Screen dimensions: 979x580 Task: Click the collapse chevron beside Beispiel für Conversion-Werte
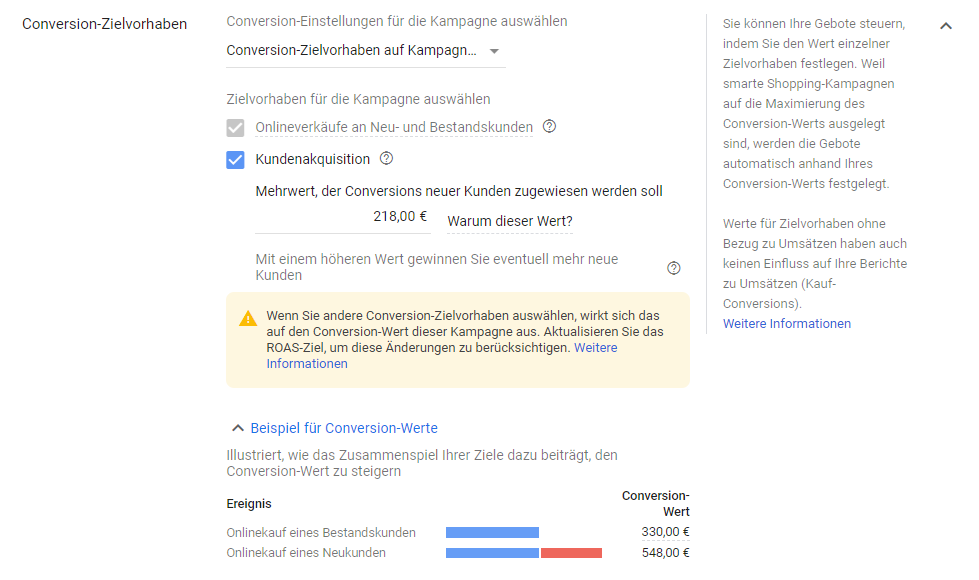(237, 427)
